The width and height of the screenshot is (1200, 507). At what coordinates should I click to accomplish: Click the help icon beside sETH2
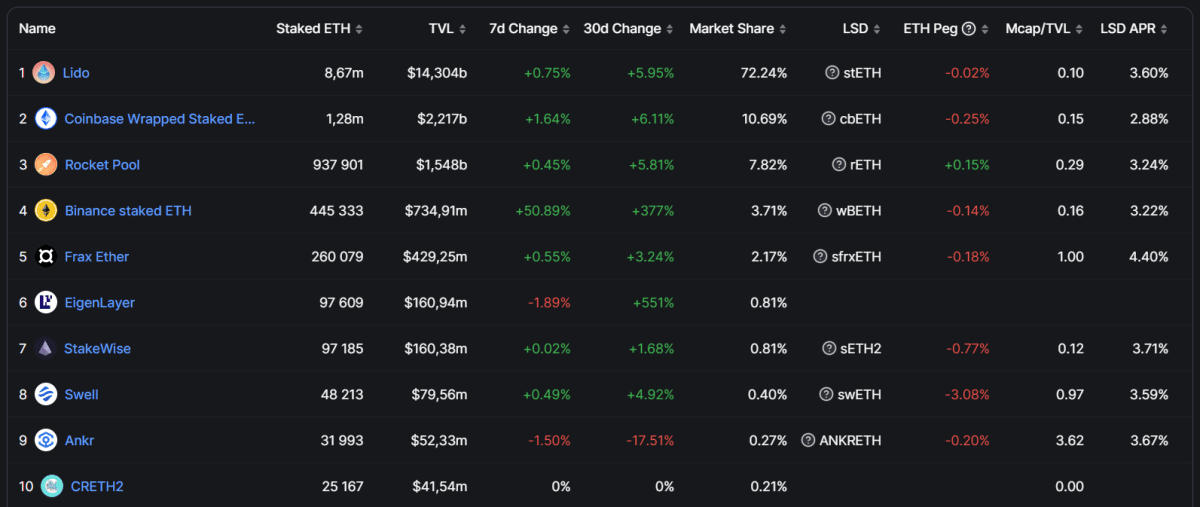click(829, 349)
